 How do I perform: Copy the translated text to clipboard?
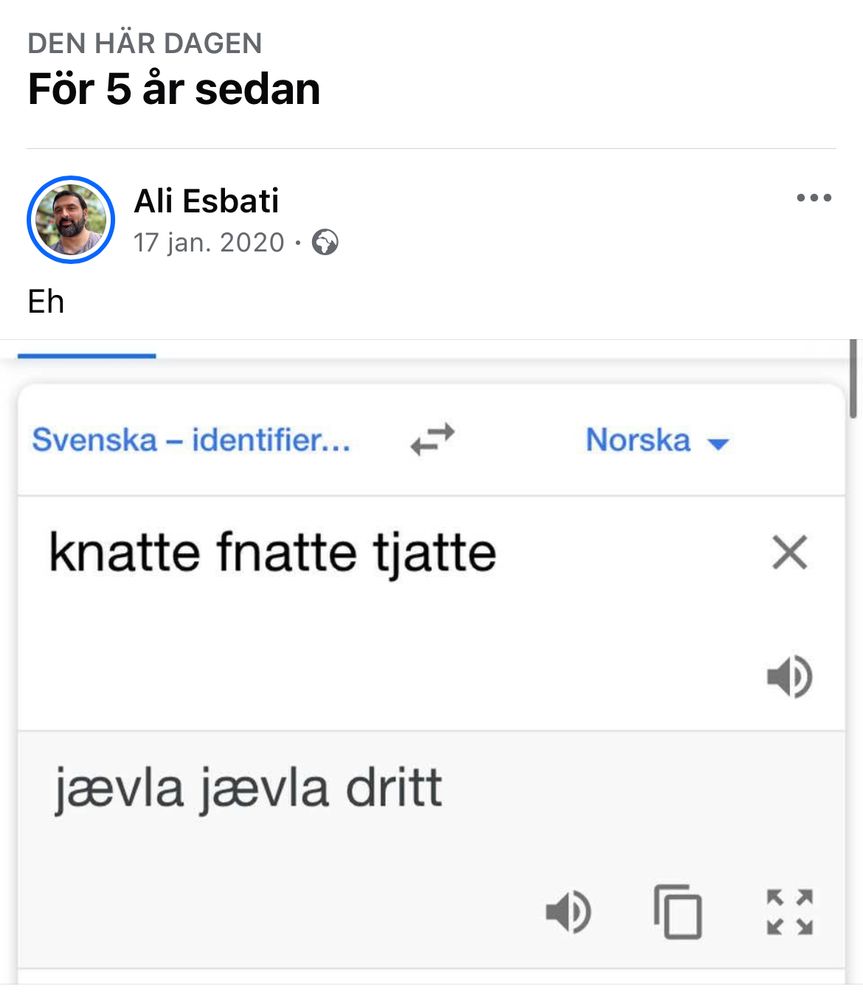pos(677,912)
